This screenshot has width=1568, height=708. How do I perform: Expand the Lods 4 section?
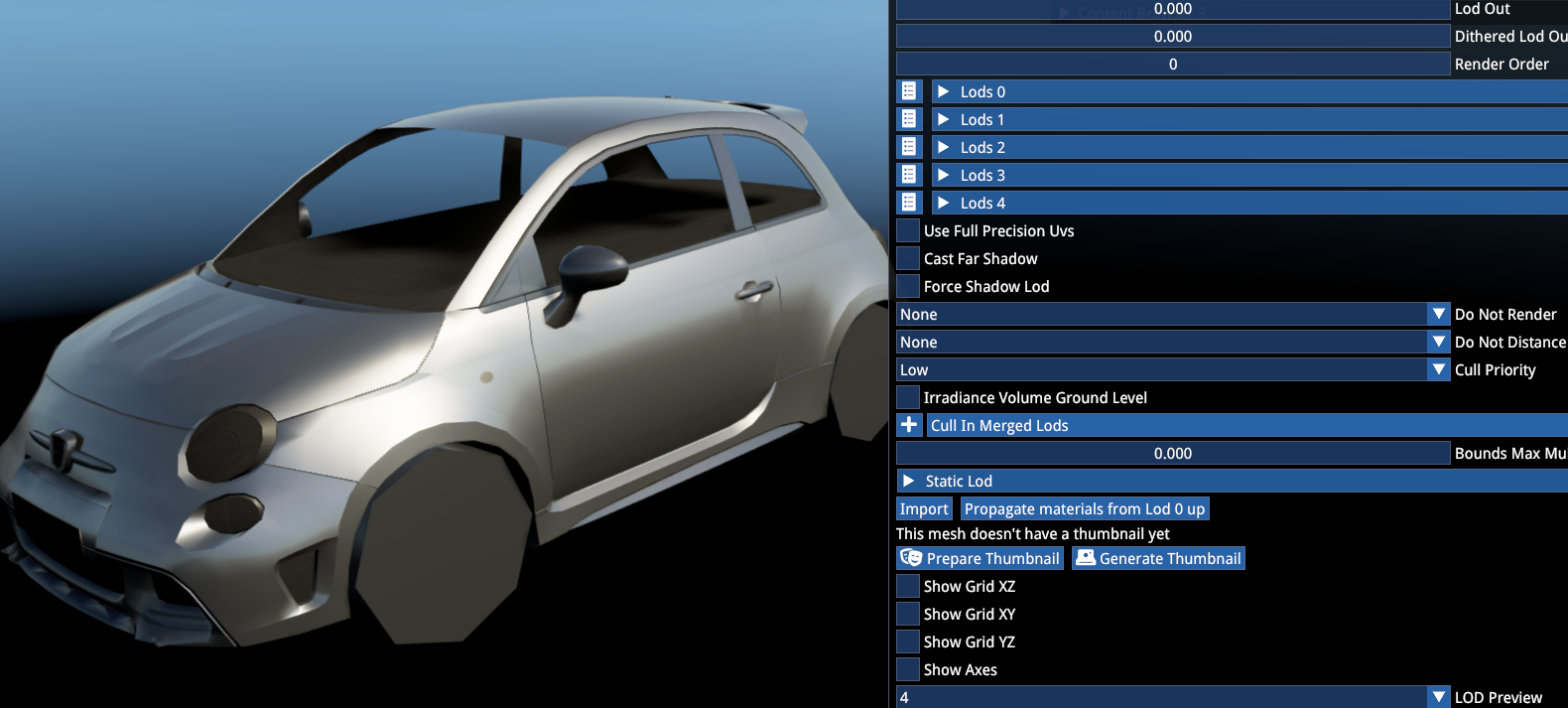(x=944, y=203)
